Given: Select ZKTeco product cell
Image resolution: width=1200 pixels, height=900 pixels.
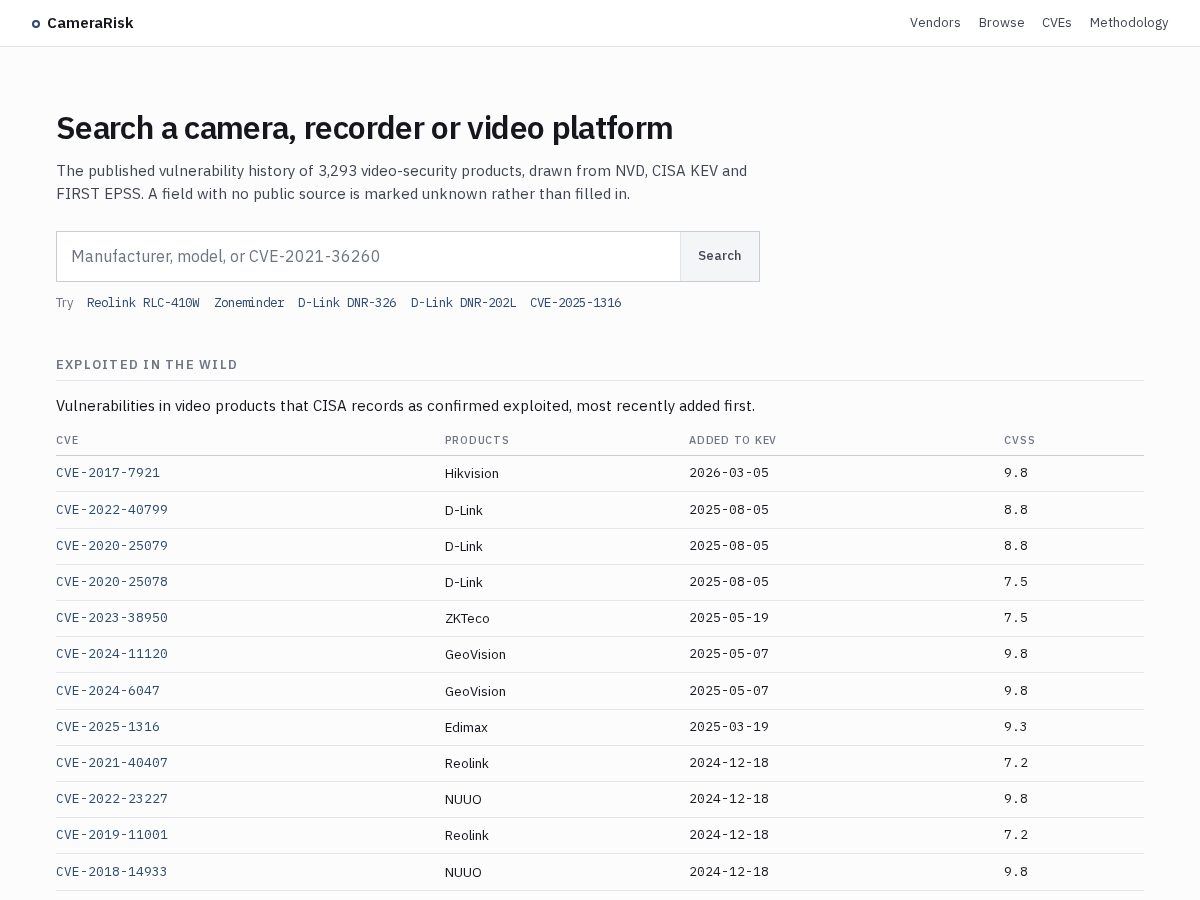Looking at the screenshot, I should click(467, 619).
